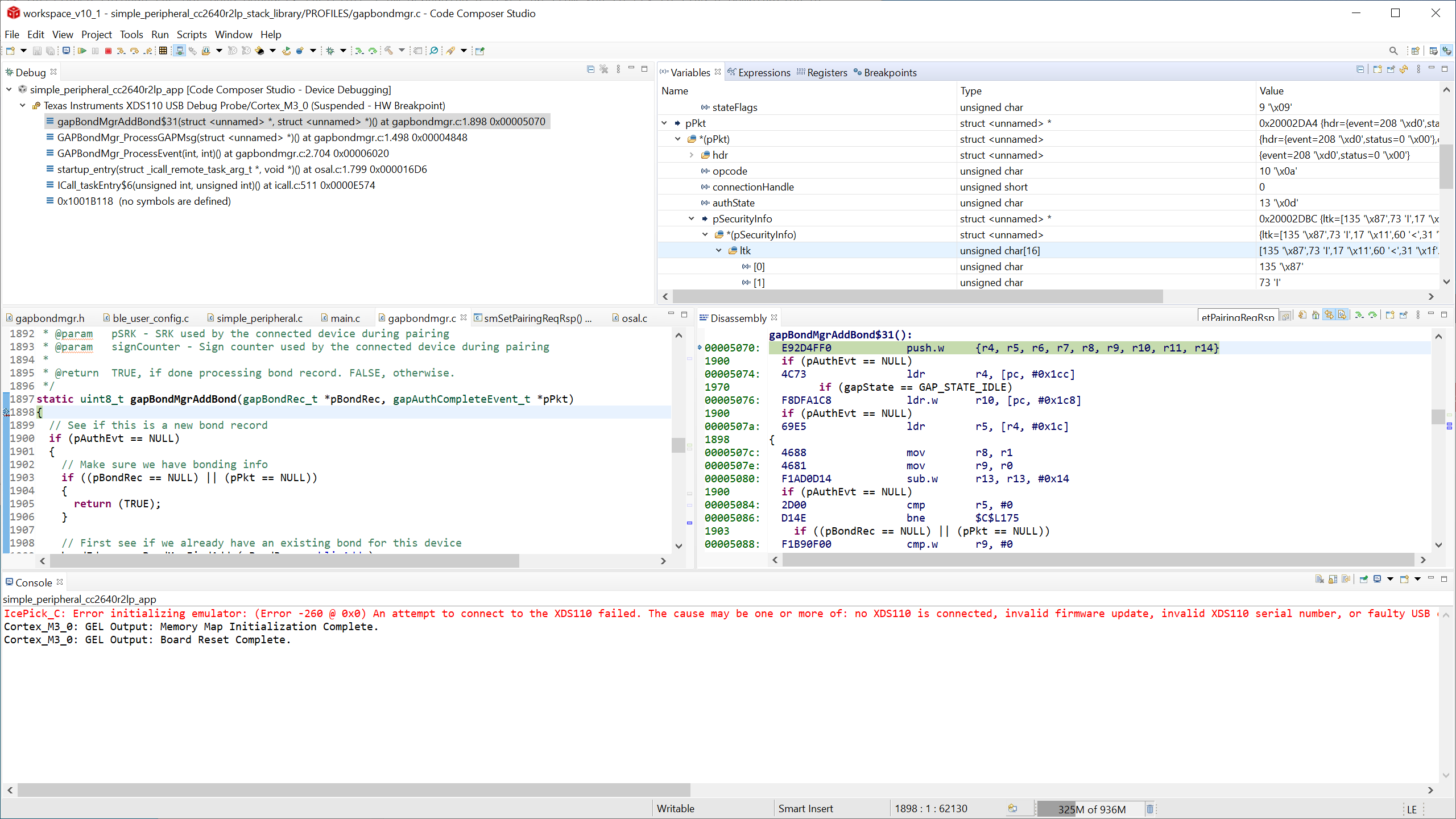Expand the hdr struct node

[692, 155]
